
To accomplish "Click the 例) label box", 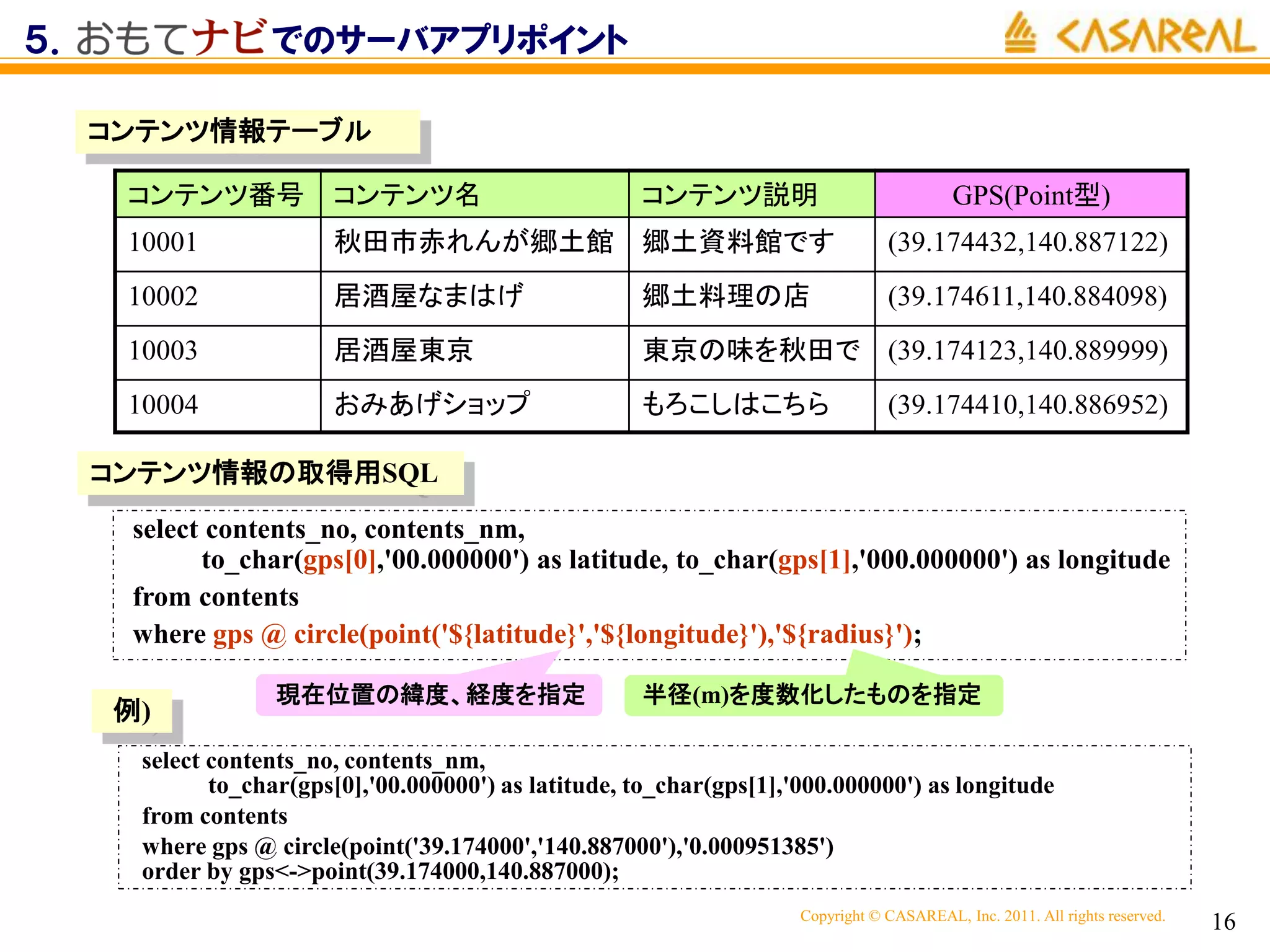I will [131, 710].
